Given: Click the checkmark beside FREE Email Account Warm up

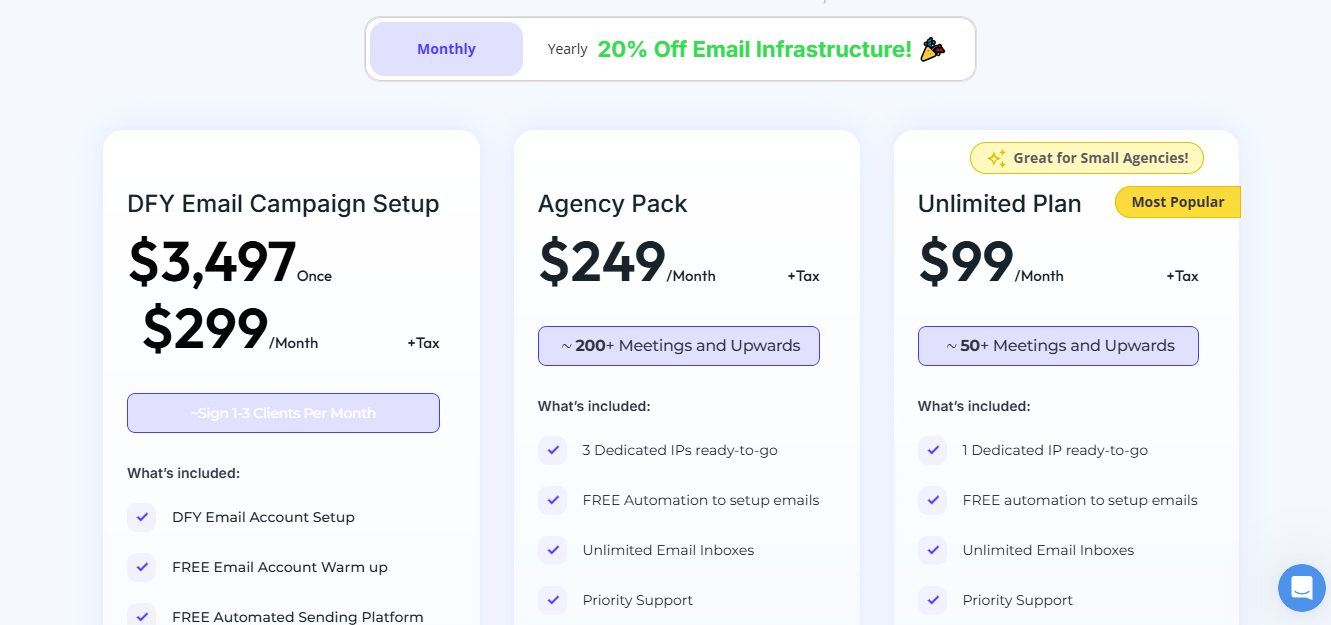Looking at the screenshot, I should (x=141, y=567).
